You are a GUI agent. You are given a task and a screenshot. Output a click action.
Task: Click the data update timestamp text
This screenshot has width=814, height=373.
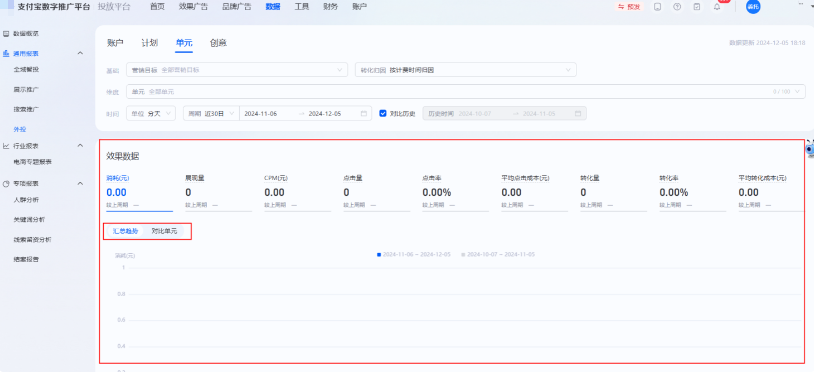click(767, 43)
